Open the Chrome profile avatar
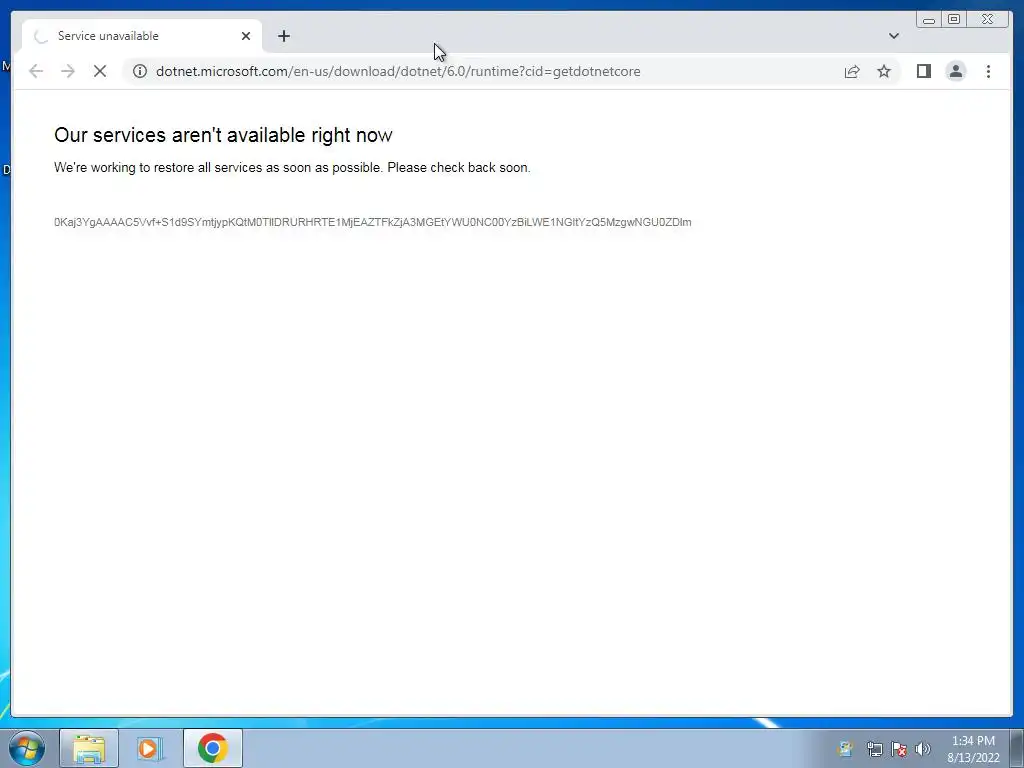1024x768 pixels. point(955,71)
